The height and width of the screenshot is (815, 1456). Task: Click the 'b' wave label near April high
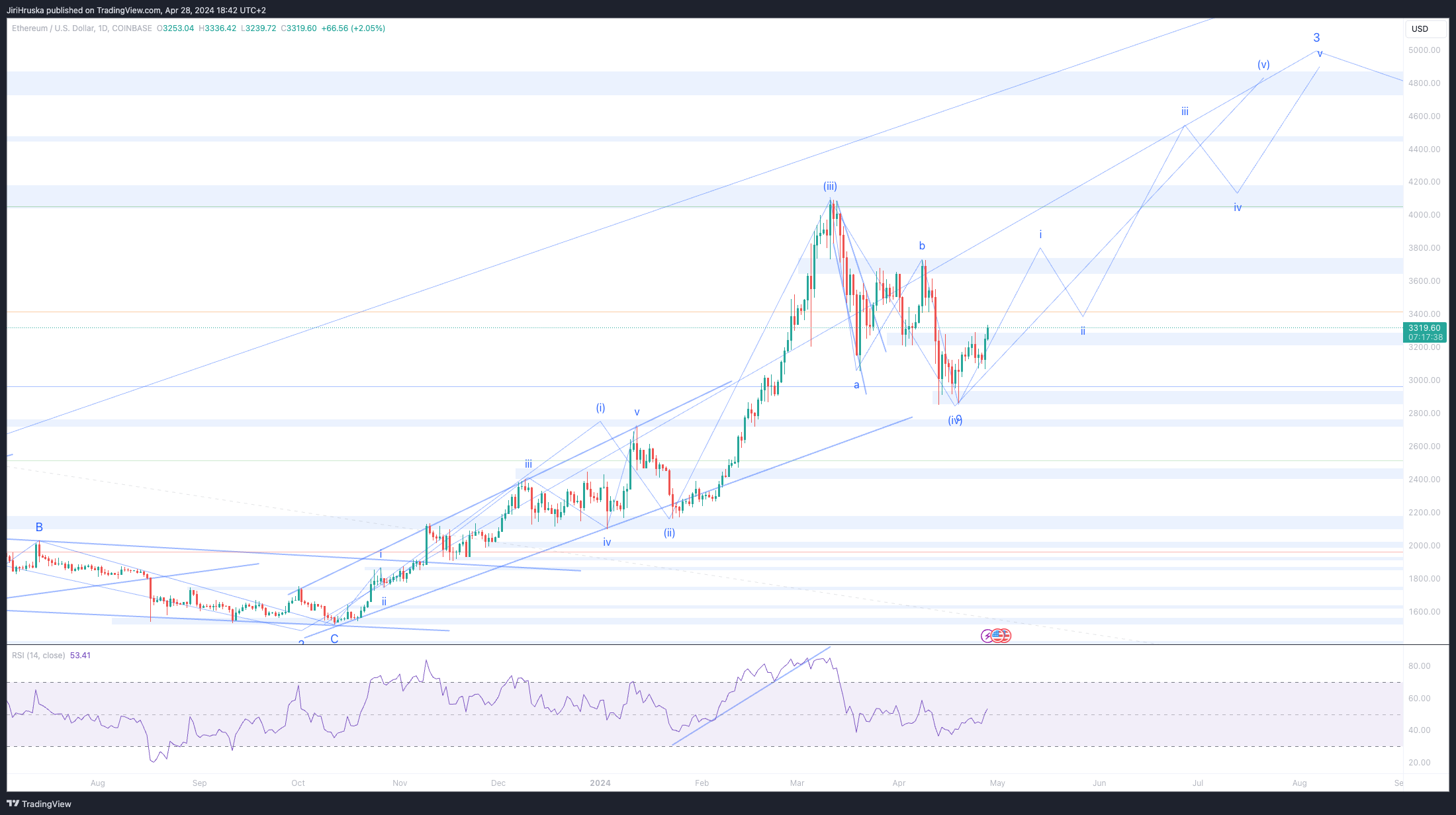pyautogui.click(x=922, y=246)
